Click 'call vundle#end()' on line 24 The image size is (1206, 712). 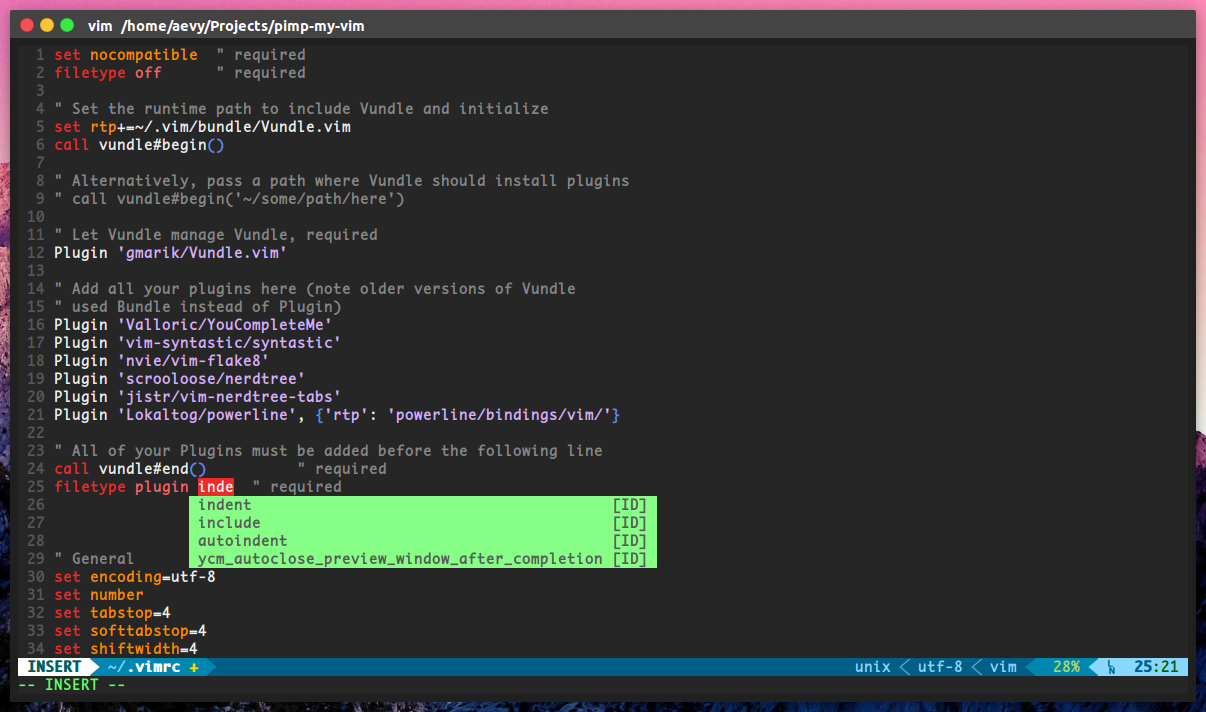pyautogui.click(x=130, y=469)
